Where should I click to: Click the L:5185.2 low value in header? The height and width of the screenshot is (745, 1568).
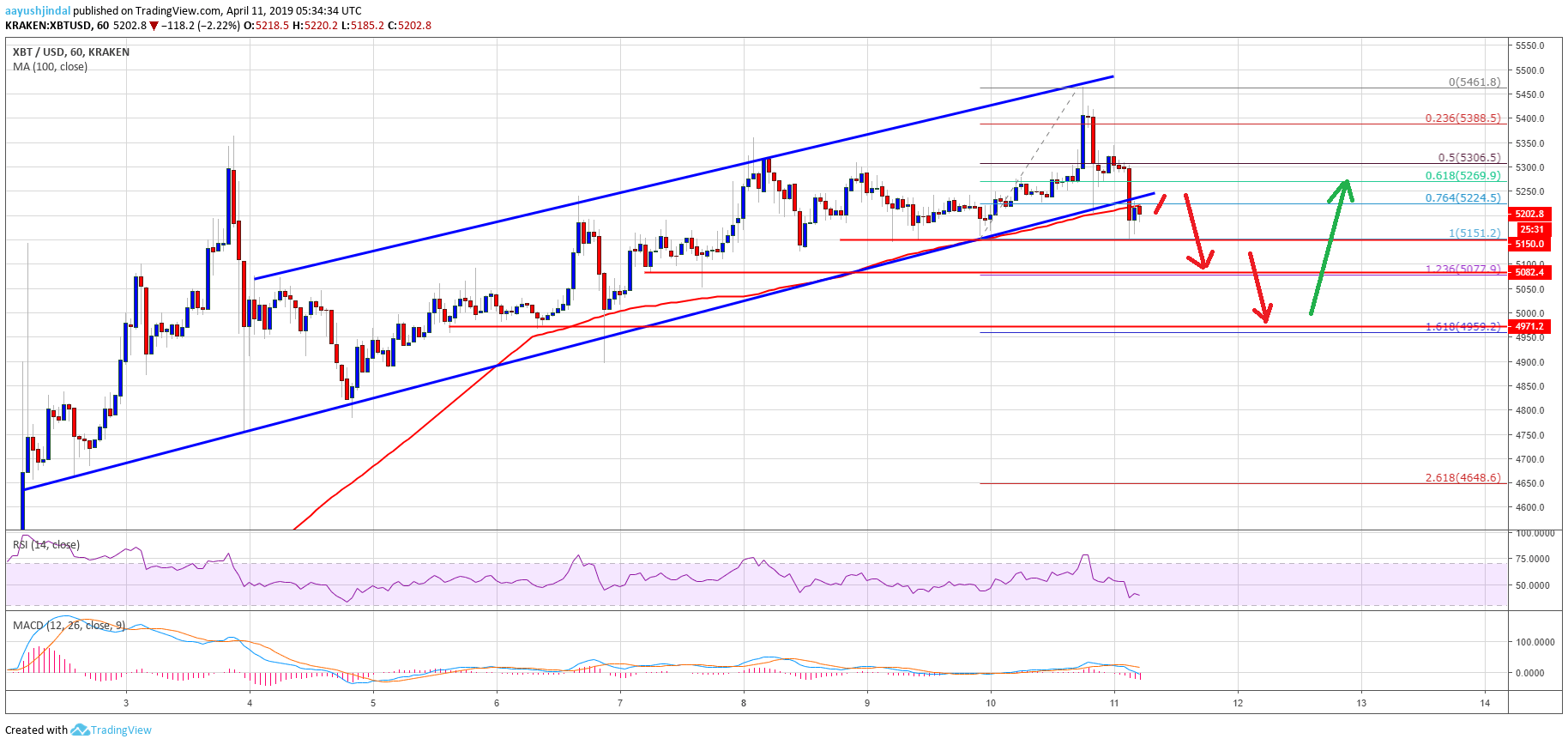pos(363,26)
